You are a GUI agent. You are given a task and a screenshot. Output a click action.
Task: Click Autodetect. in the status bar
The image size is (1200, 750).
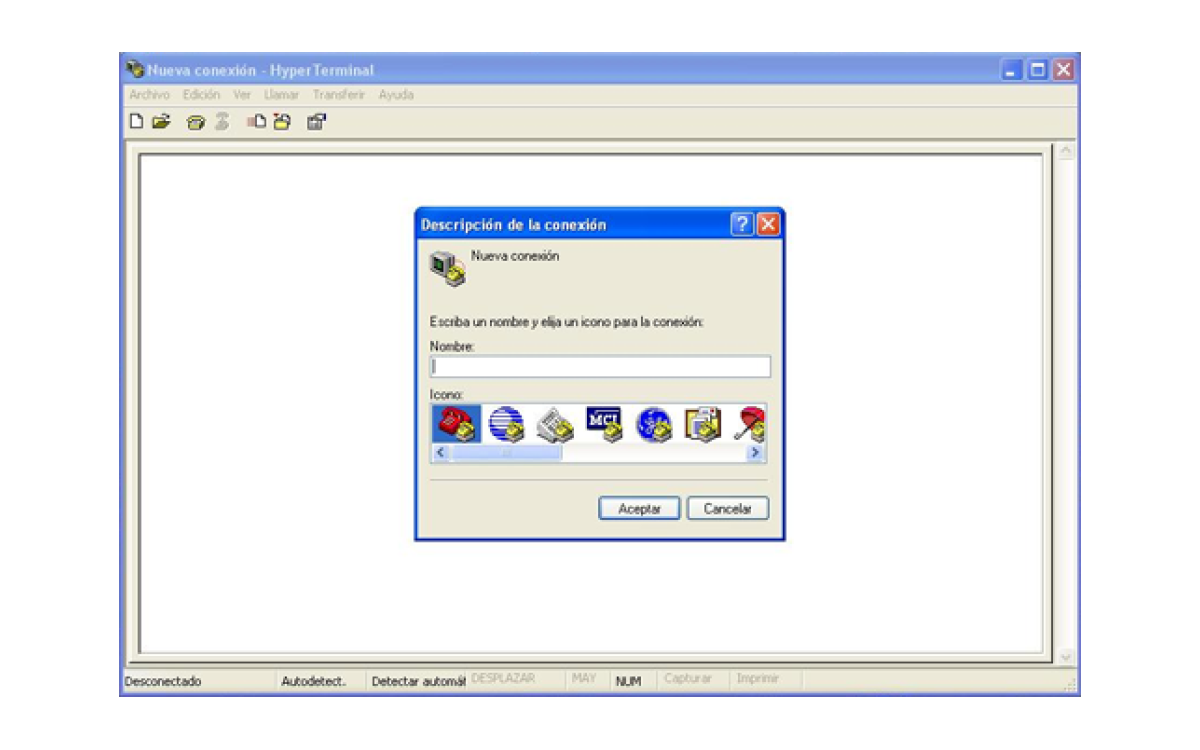[x=314, y=682]
